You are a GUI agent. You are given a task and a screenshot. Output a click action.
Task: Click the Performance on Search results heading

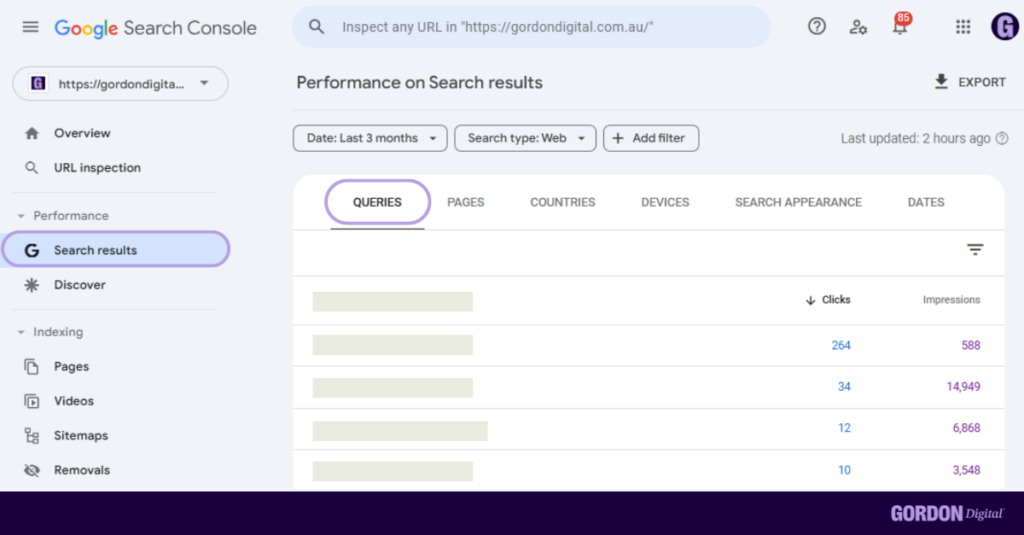pyautogui.click(x=419, y=82)
